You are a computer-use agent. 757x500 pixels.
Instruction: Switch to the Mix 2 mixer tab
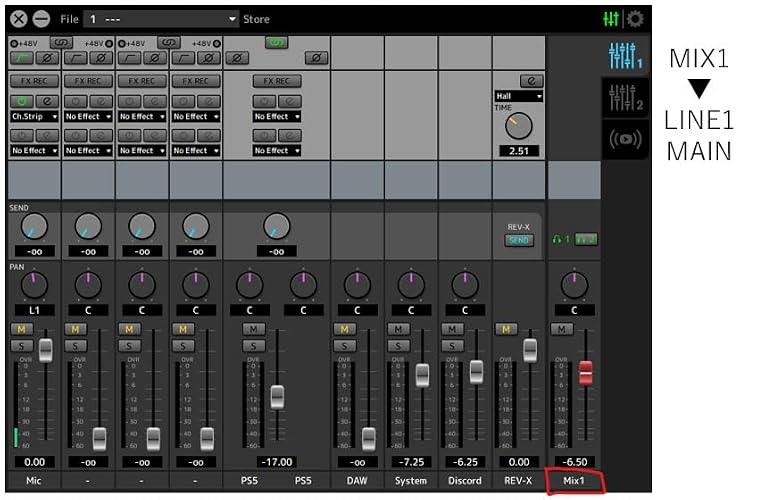tap(625, 98)
